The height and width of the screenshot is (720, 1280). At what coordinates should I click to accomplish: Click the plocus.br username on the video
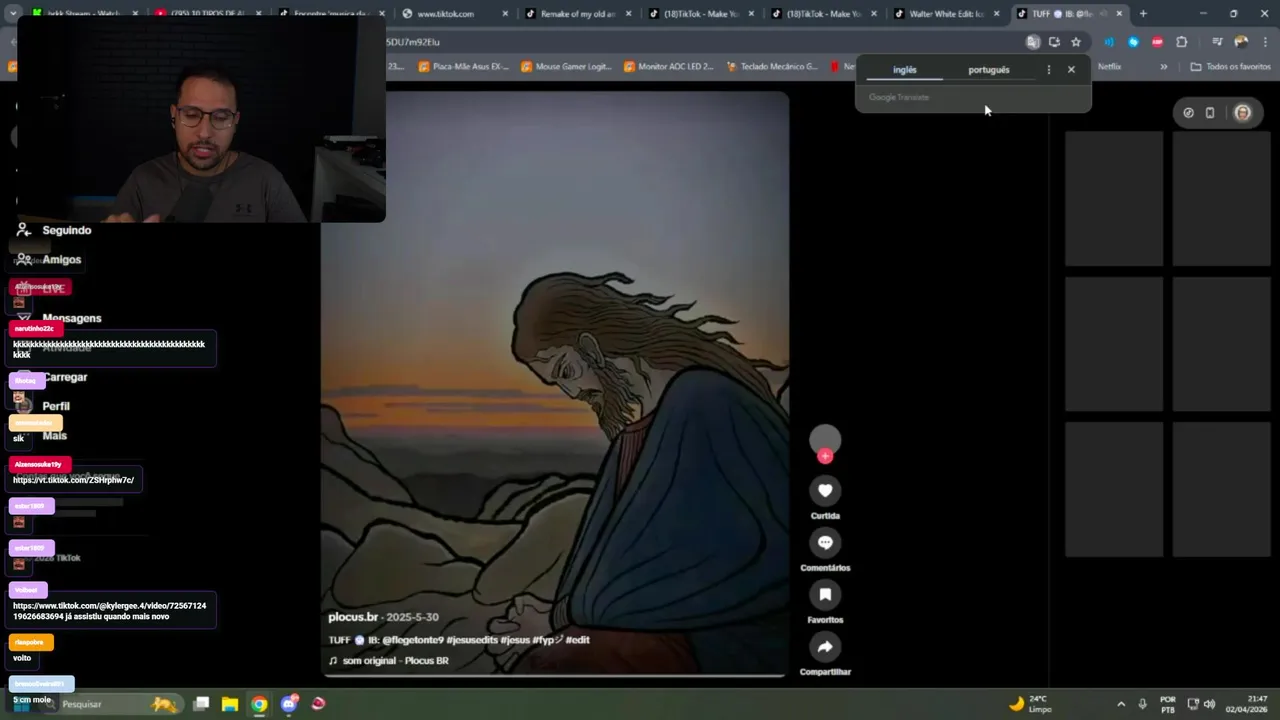click(353, 617)
